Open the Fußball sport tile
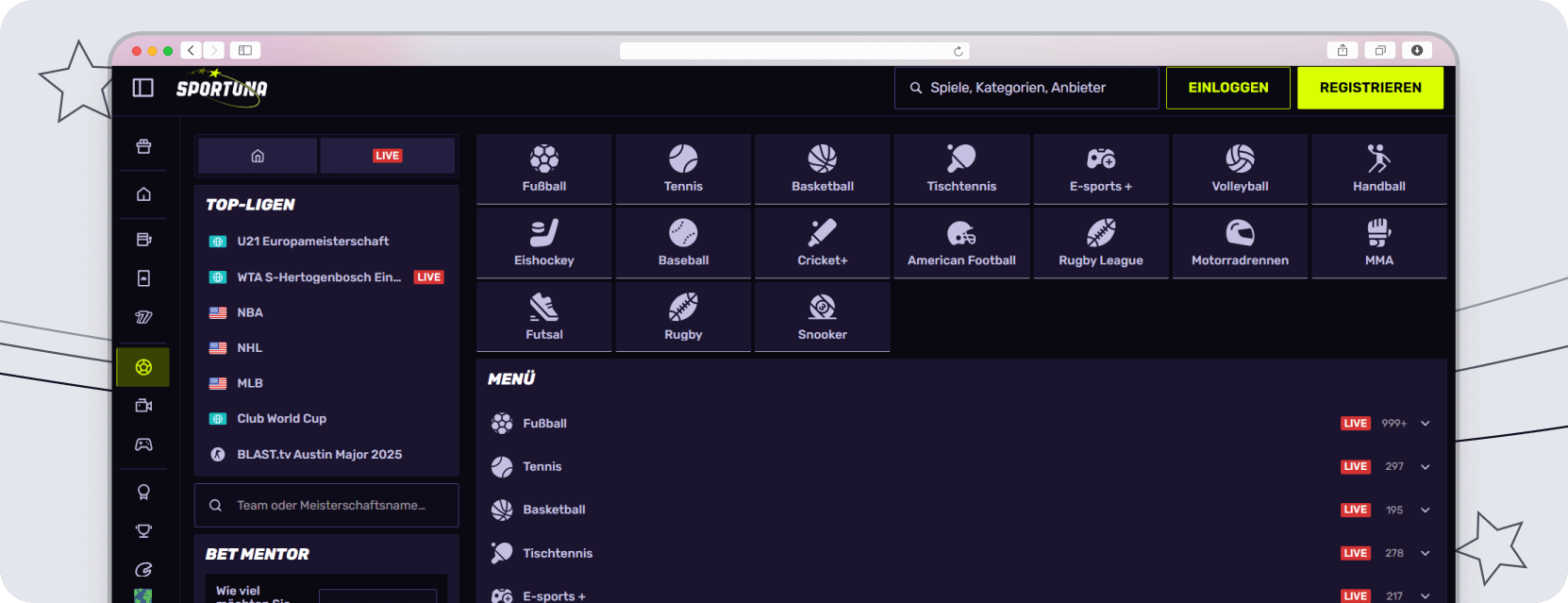1568x603 pixels. (x=544, y=169)
